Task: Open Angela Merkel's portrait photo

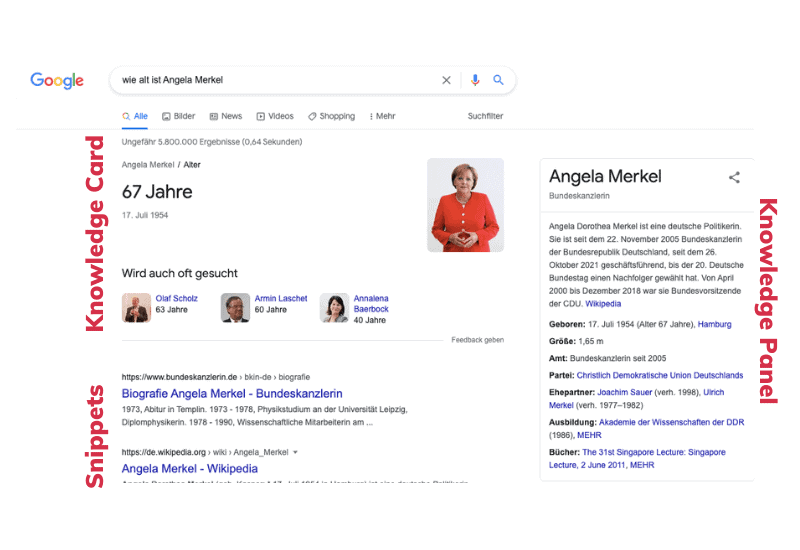Action: [465, 205]
